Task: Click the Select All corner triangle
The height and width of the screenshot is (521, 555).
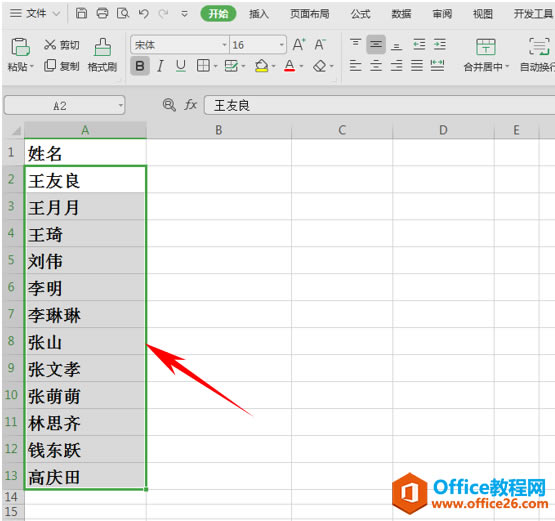Action: [16, 131]
